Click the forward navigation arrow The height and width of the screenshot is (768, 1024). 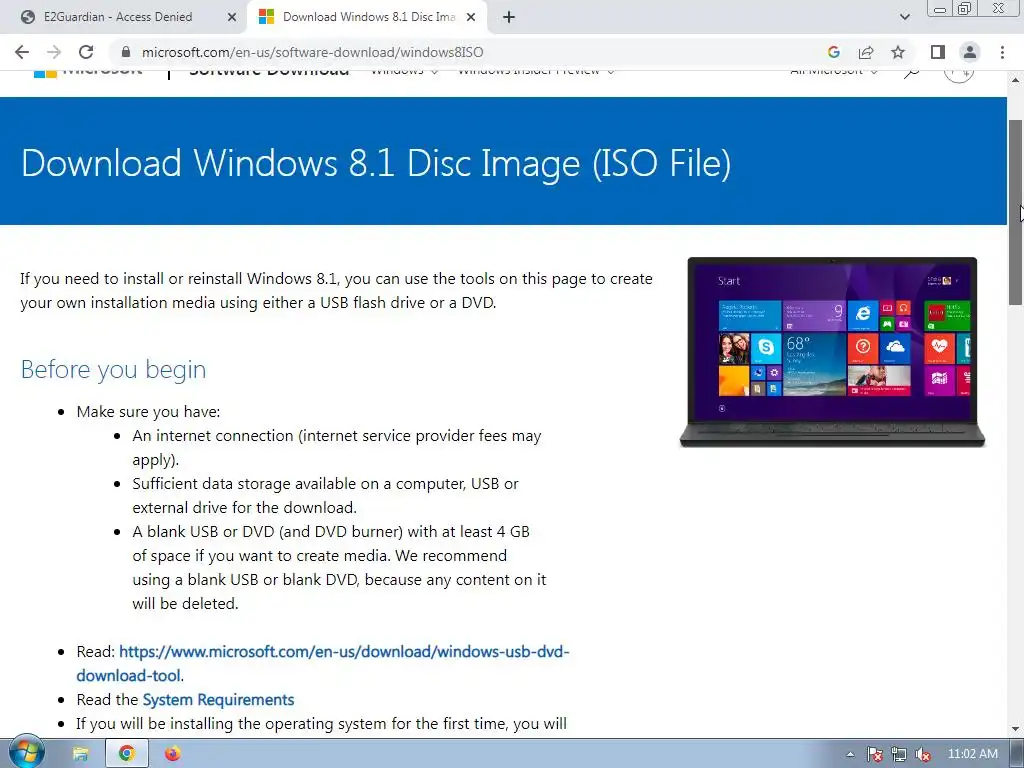[54, 52]
